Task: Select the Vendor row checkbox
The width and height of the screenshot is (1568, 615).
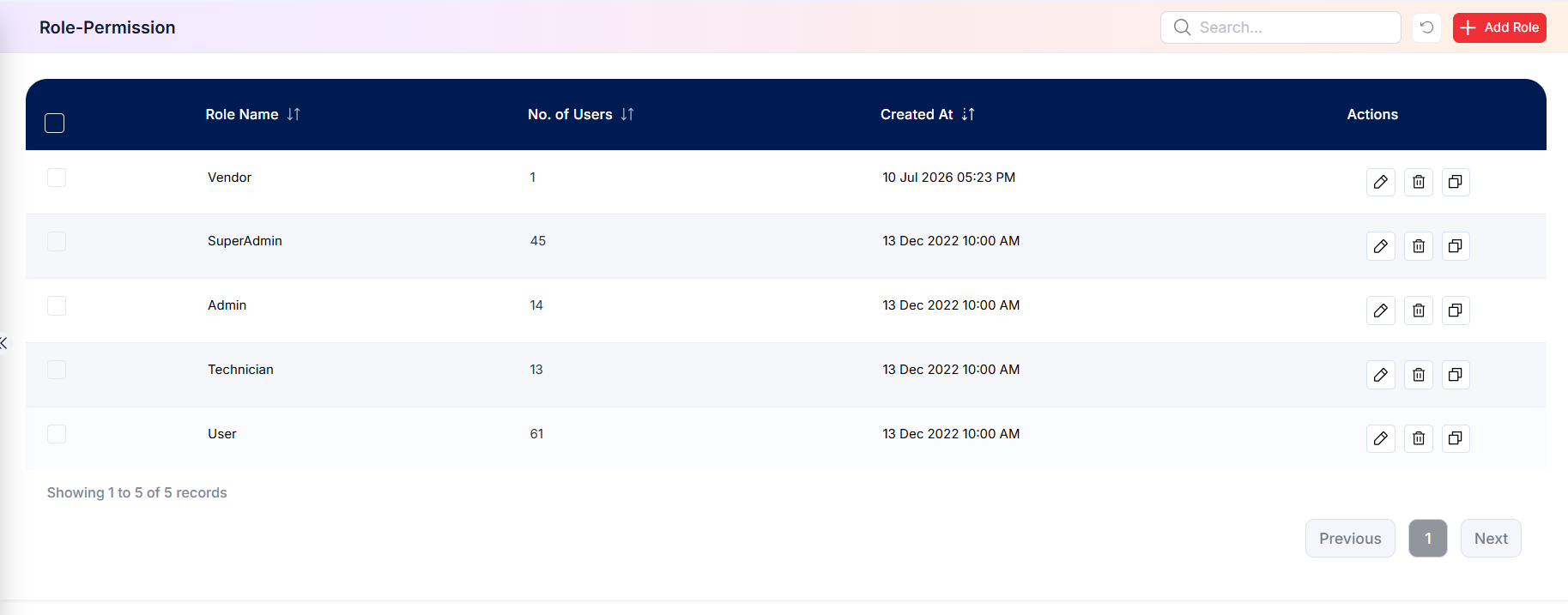Action: (x=57, y=178)
